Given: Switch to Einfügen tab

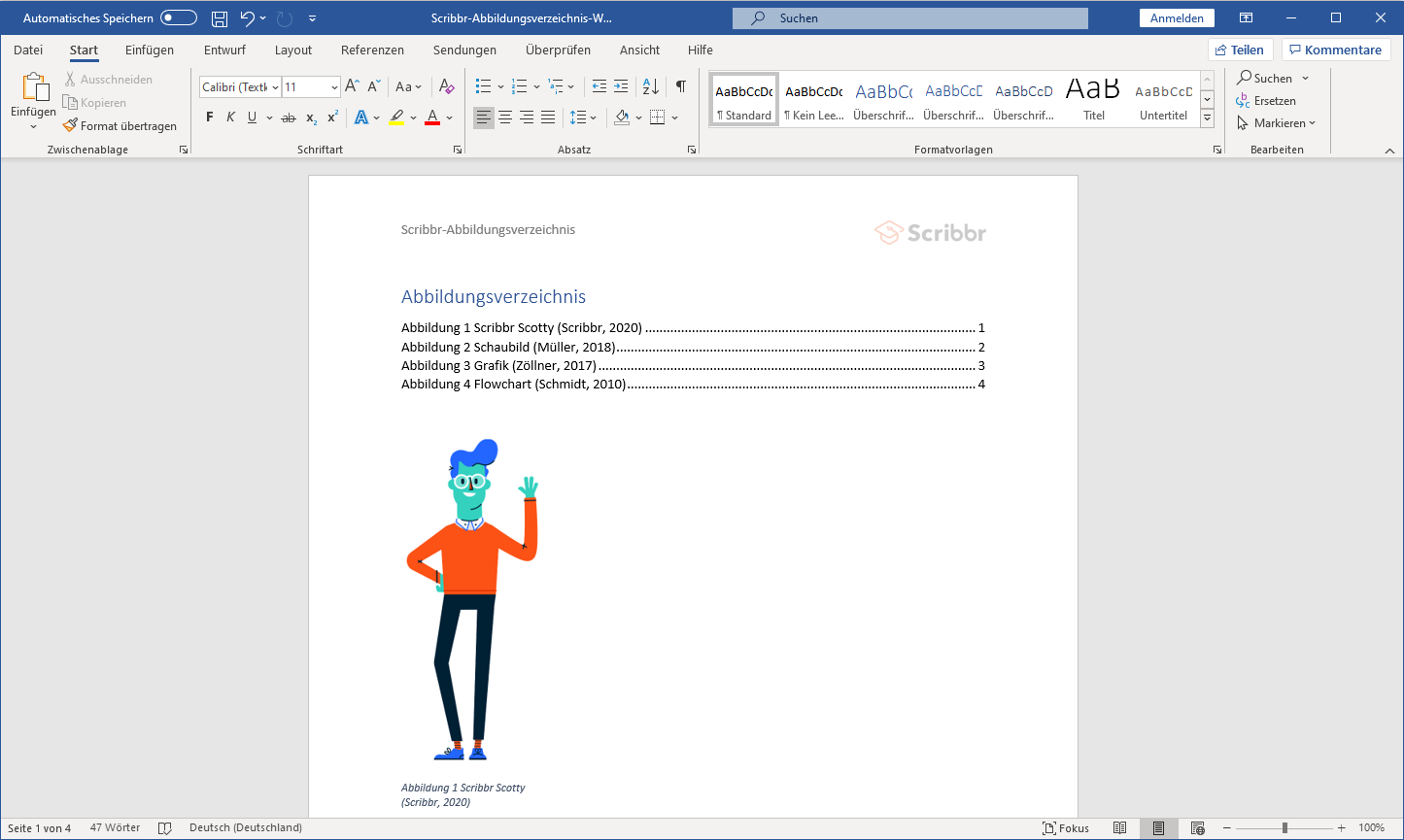Looking at the screenshot, I should click(x=150, y=50).
